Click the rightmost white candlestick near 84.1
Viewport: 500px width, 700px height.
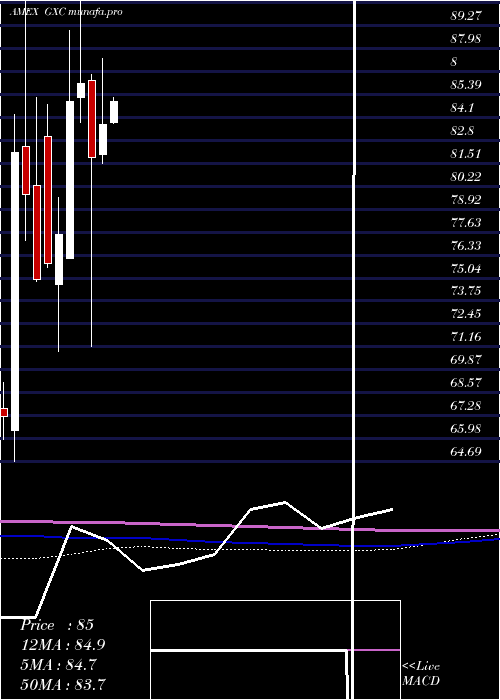pyautogui.click(x=114, y=112)
